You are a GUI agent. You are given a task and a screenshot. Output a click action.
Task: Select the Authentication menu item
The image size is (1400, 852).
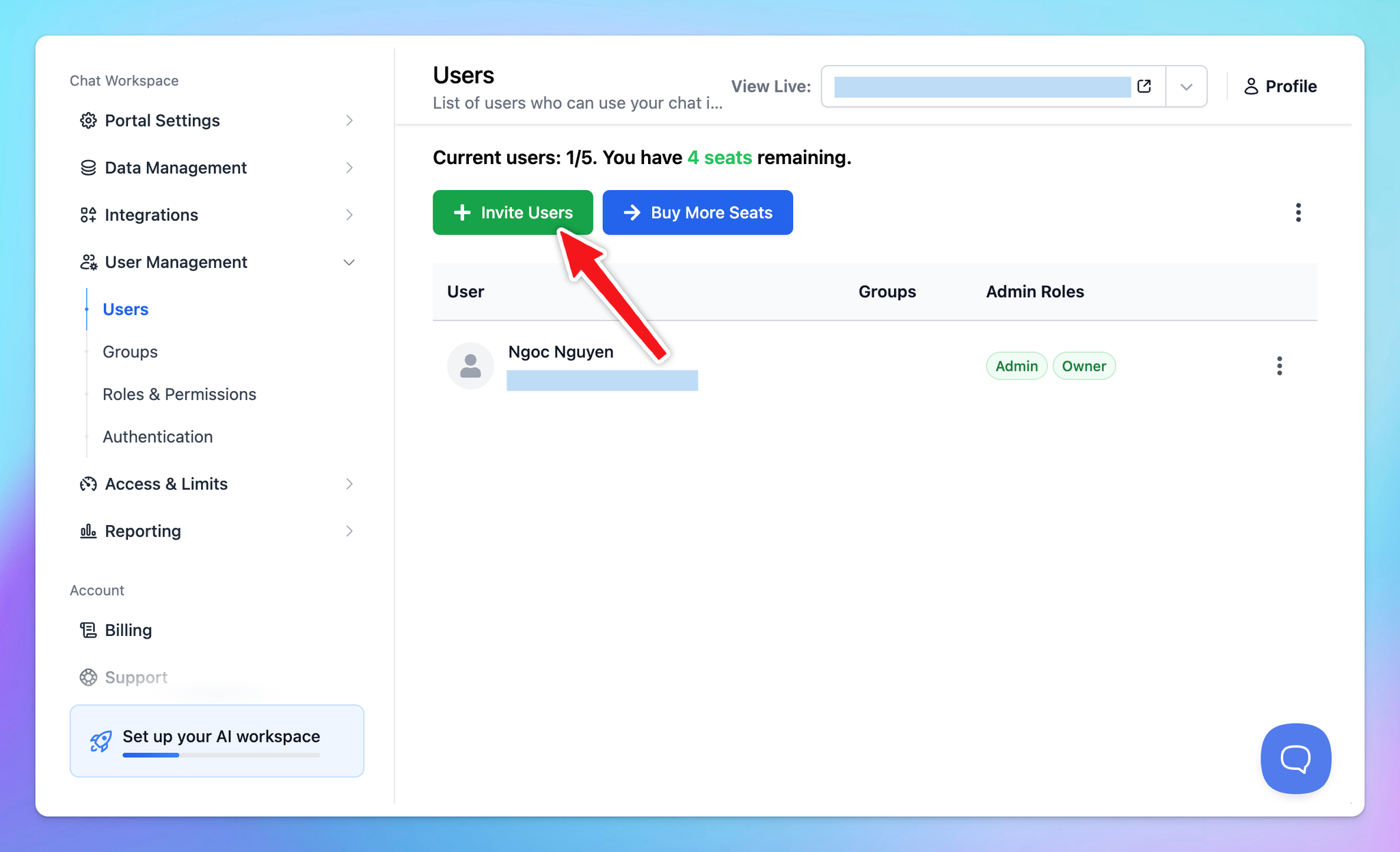click(x=157, y=436)
